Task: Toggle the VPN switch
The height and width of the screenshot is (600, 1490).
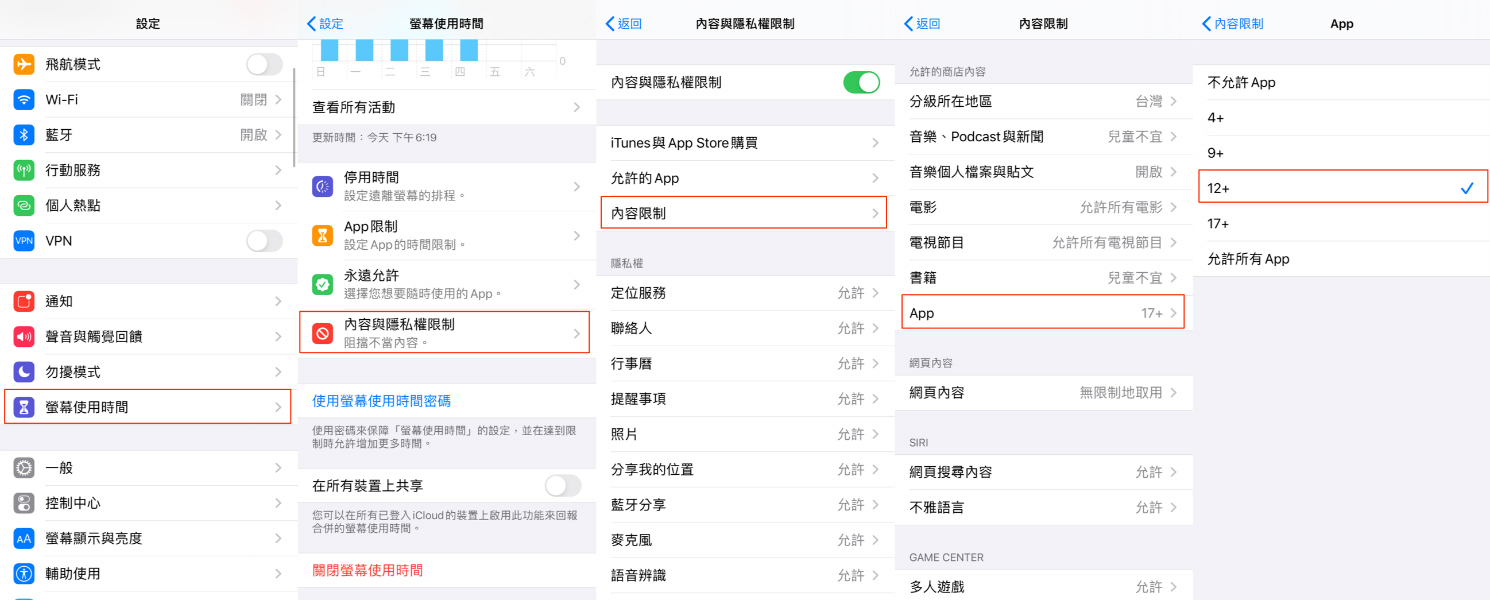Action: (265, 241)
